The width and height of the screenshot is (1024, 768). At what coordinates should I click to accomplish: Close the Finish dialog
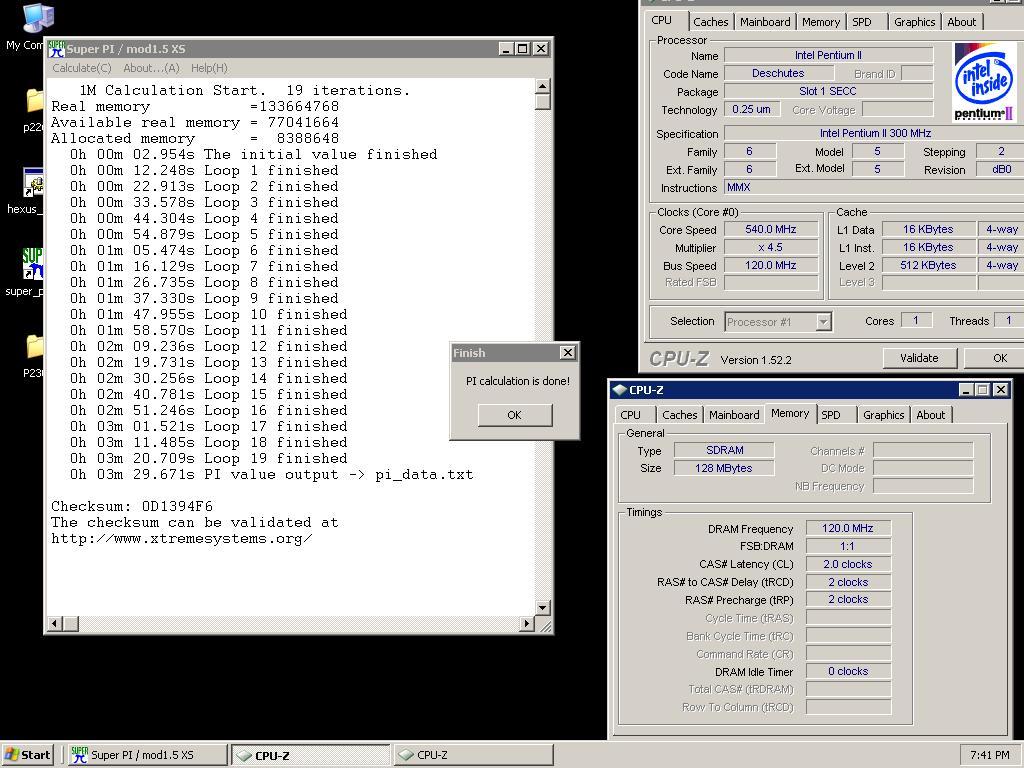tap(568, 353)
